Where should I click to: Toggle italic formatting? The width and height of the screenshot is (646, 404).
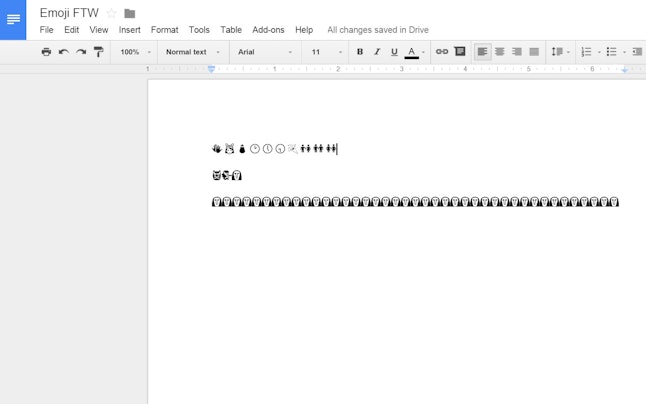tap(377, 52)
